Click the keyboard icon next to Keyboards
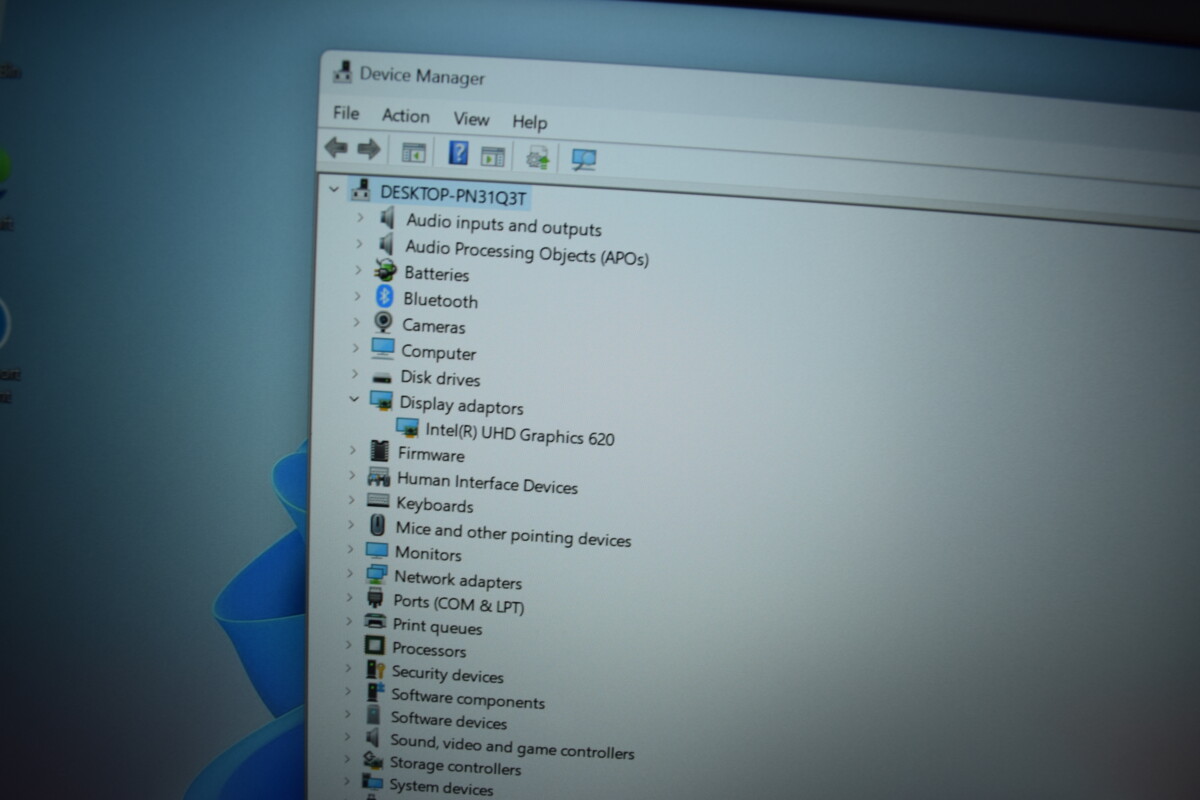The image size is (1200, 800). (378, 501)
